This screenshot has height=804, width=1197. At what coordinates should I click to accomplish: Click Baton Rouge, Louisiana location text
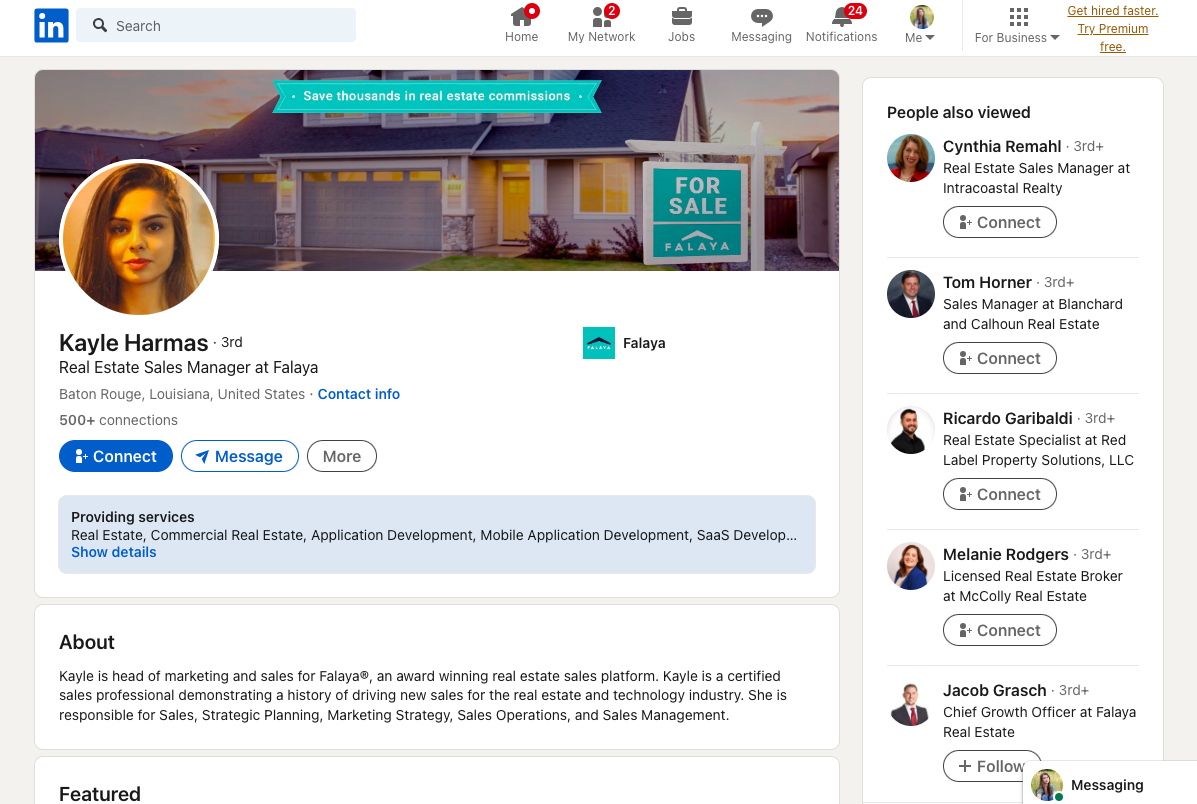182,394
